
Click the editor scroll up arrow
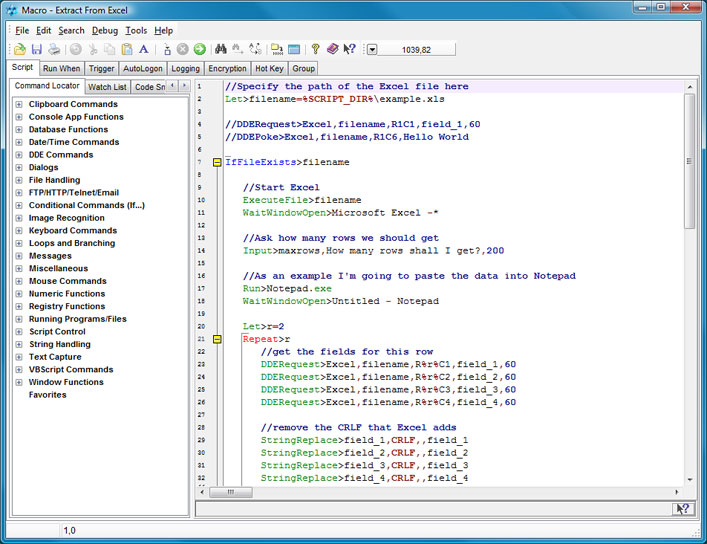[690, 87]
